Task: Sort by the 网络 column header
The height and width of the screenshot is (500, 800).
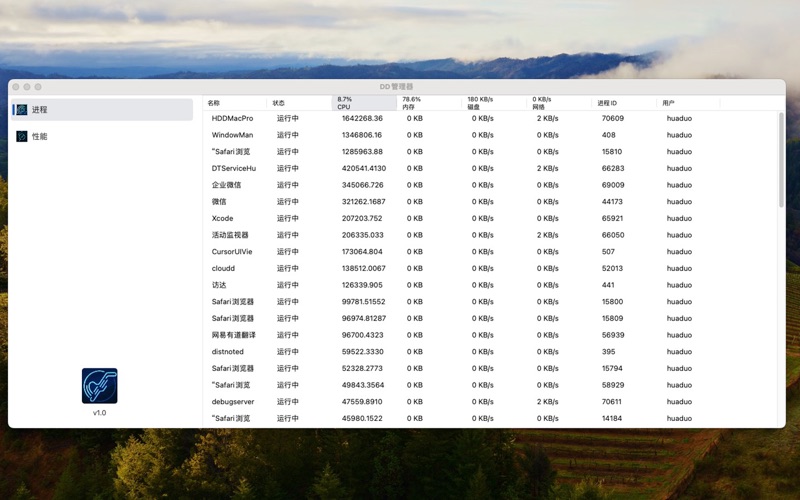Action: 559,103
